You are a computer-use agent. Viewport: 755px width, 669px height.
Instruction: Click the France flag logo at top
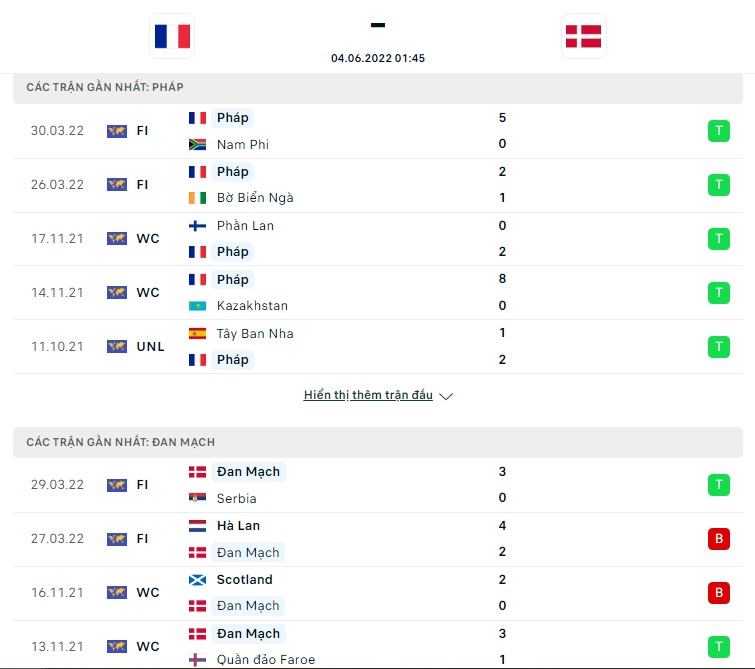172,36
